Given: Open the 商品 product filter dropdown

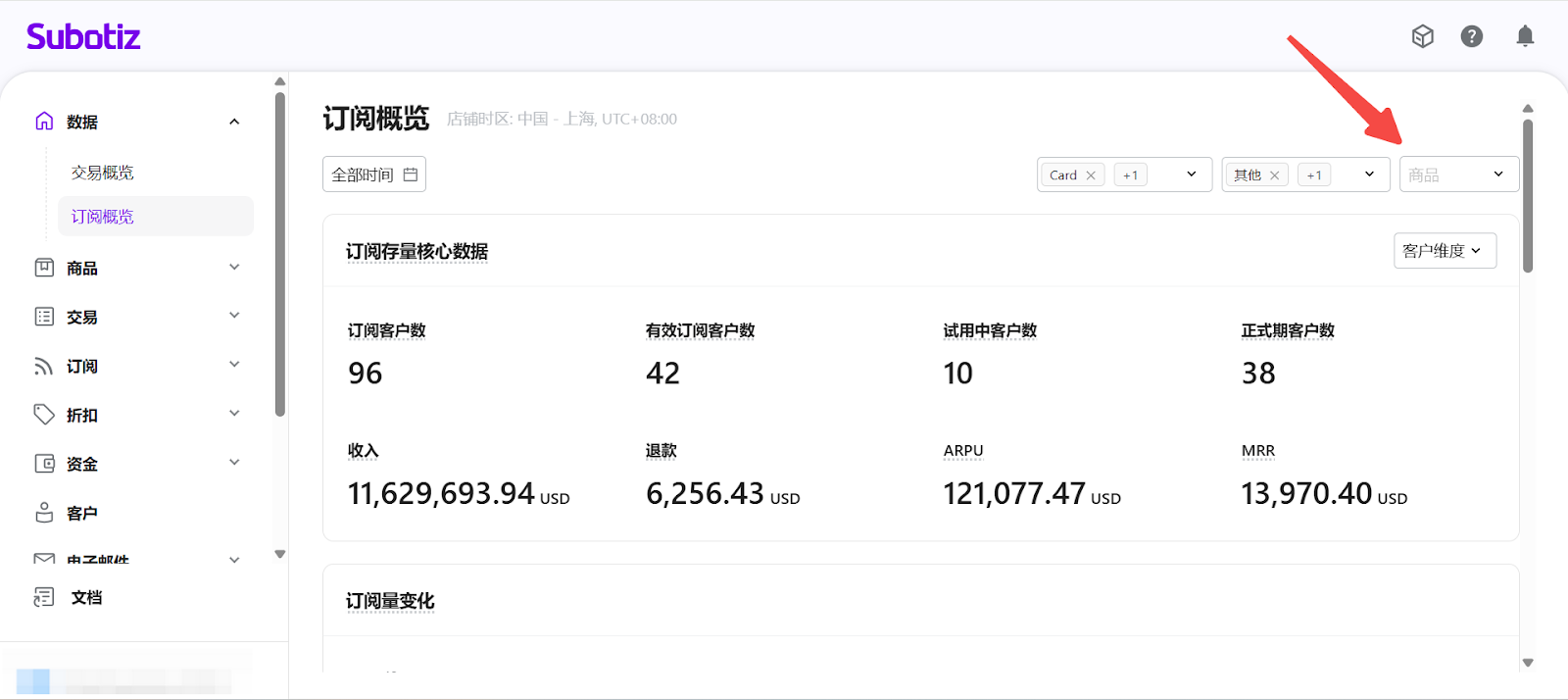Looking at the screenshot, I should [x=1458, y=175].
